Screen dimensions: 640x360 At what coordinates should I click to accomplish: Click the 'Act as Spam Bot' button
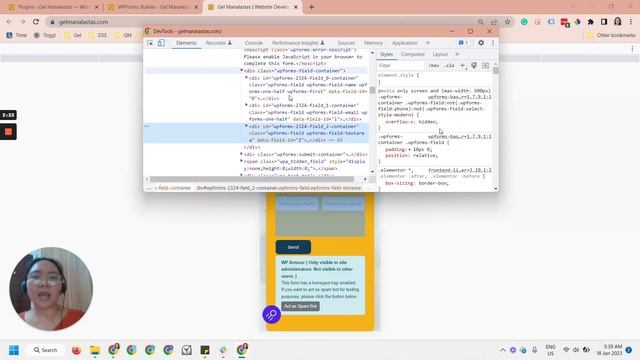(x=300, y=306)
